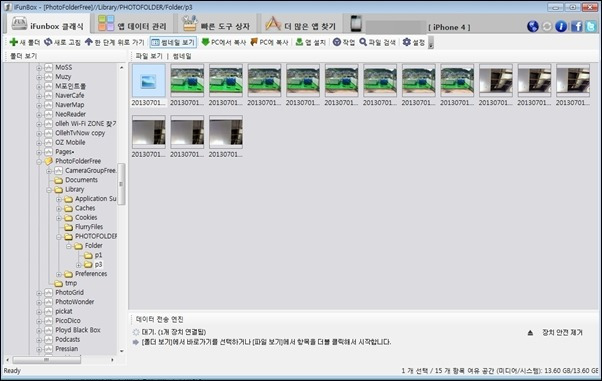This screenshot has height=381, width=602.
Task: Click tree scroll up arrow
Action: (x=121, y=68)
